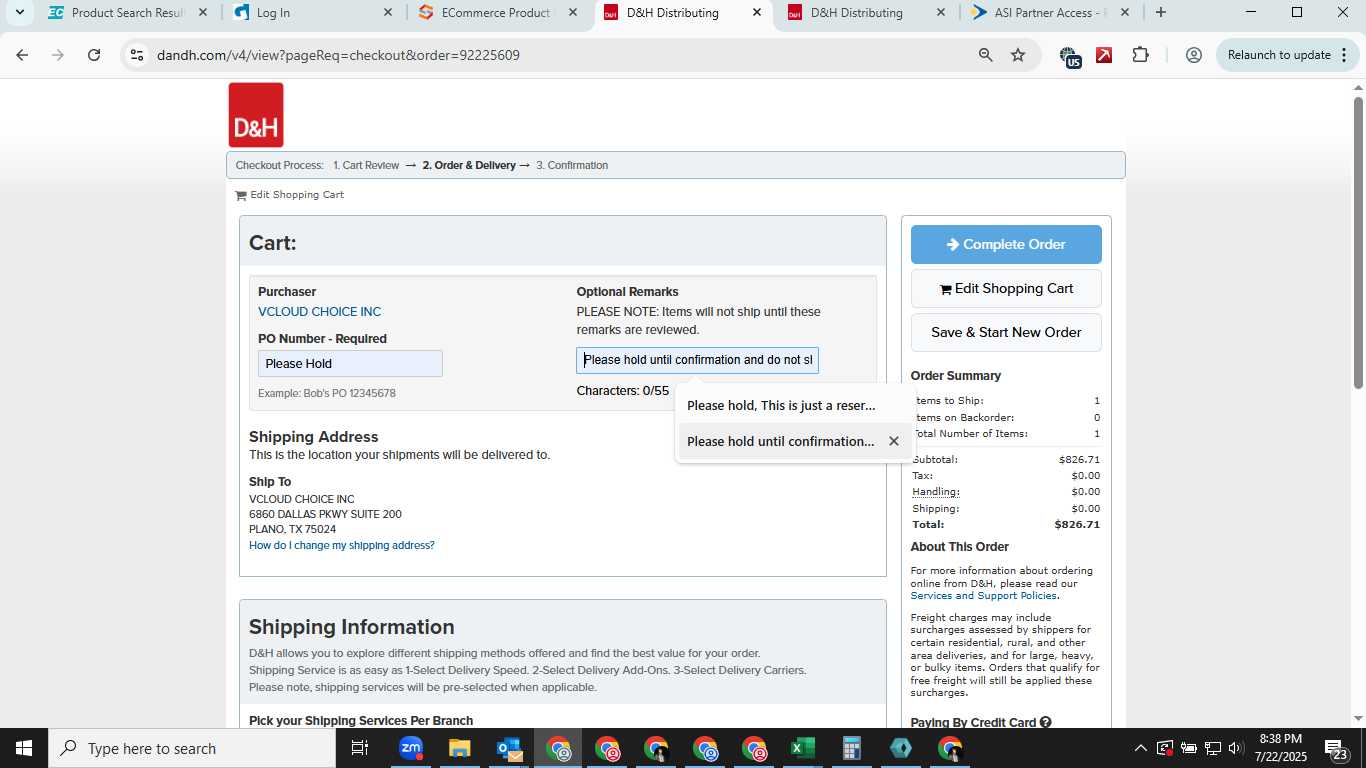Image resolution: width=1366 pixels, height=768 pixels.
Task: Click the Optional Remarks text field
Action: pyautogui.click(x=697, y=360)
